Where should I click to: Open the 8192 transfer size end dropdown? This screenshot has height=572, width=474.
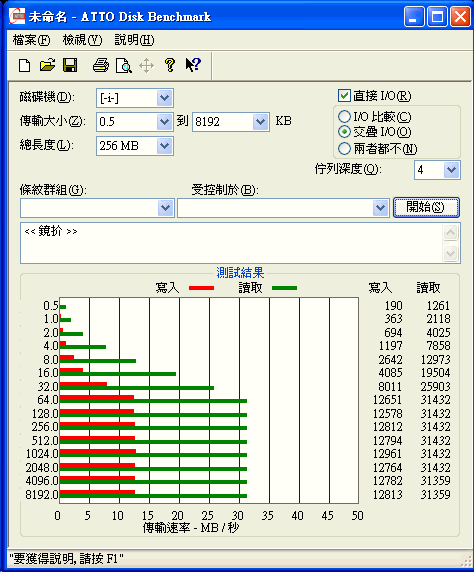pos(260,121)
